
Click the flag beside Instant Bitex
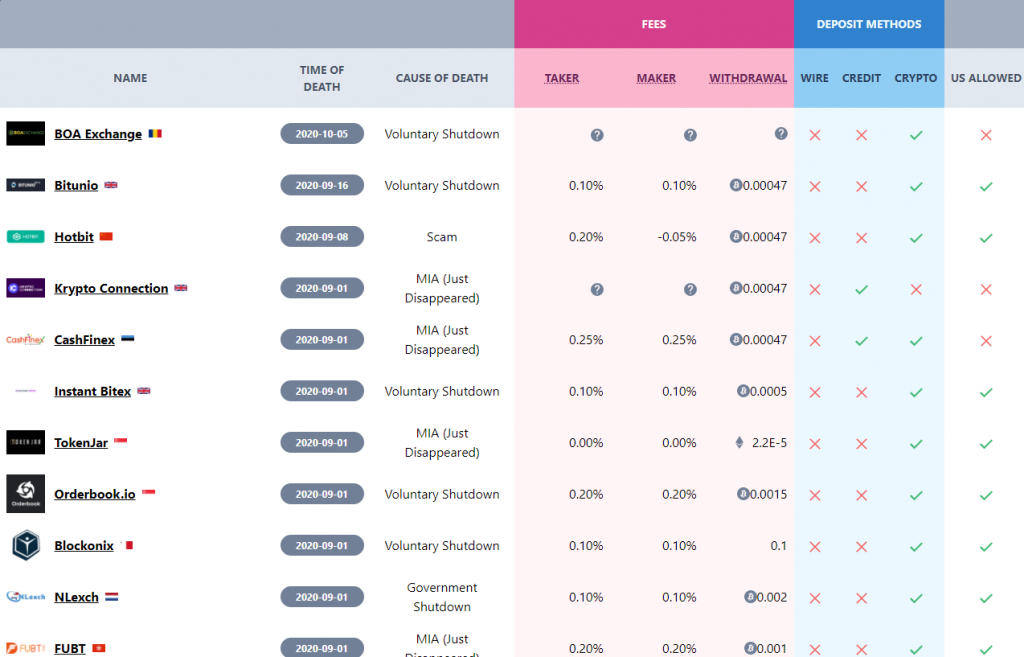click(x=144, y=391)
